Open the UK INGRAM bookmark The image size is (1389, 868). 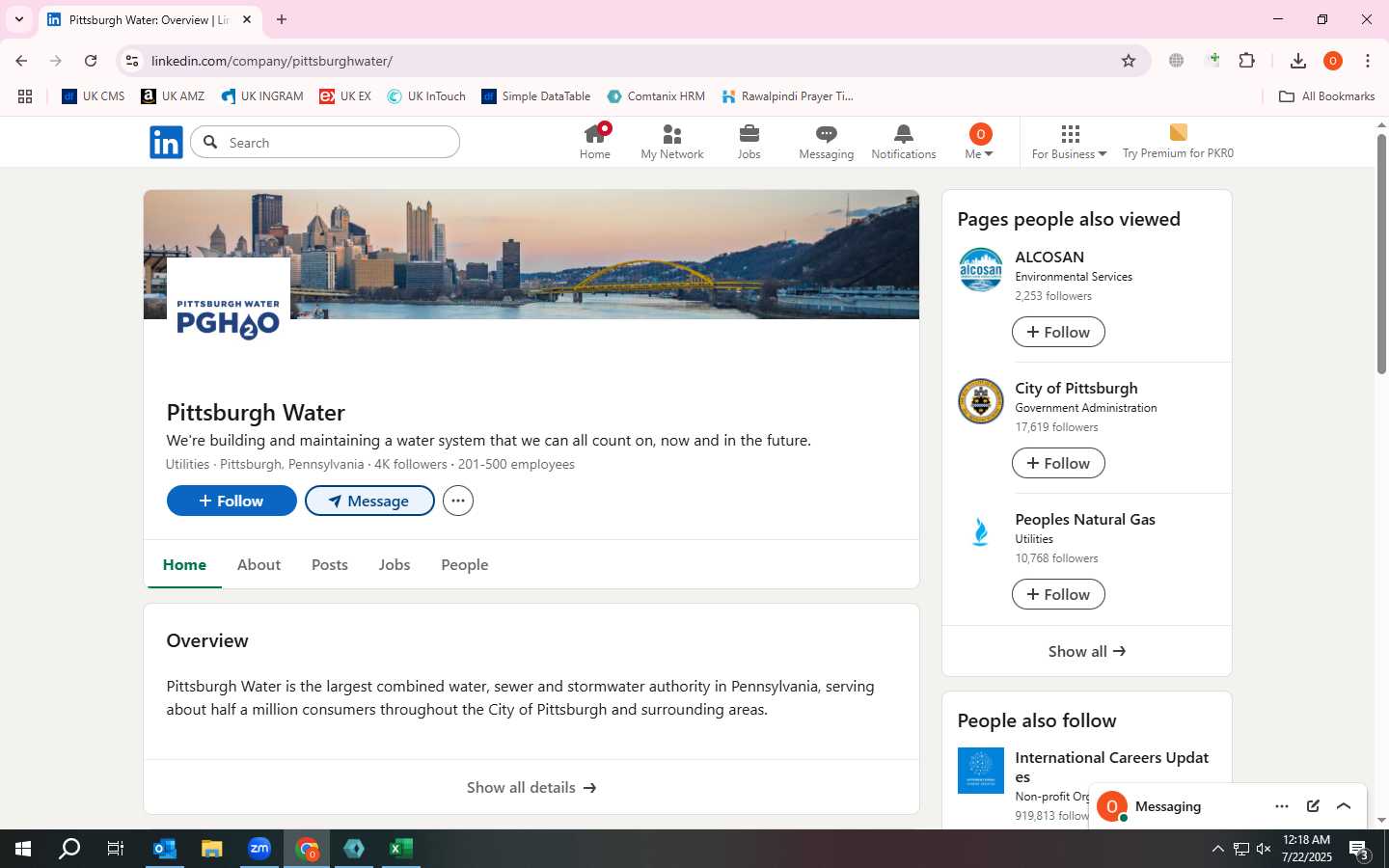coord(262,96)
